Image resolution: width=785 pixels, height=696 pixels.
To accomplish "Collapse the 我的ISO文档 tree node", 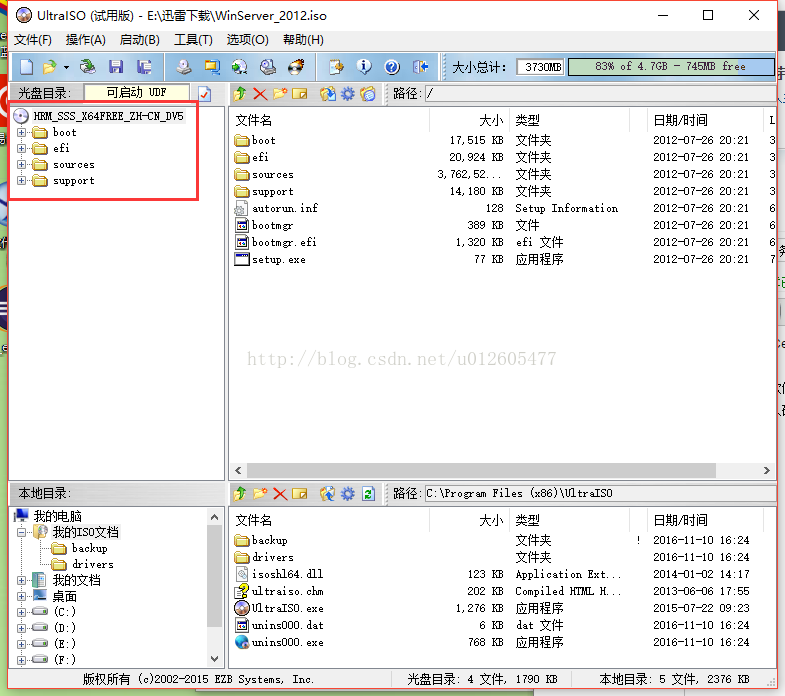I will [x=22, y=532].
